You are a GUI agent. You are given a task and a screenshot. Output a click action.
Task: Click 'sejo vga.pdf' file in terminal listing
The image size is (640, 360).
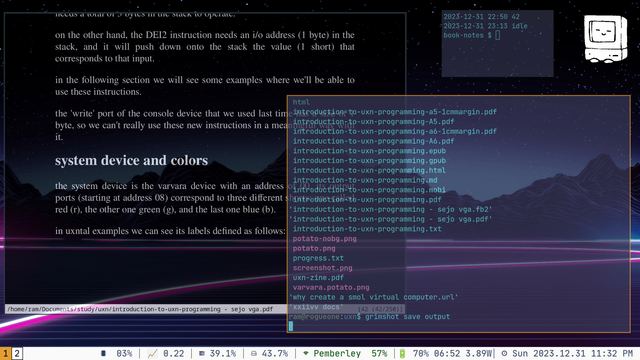point(391,219)
